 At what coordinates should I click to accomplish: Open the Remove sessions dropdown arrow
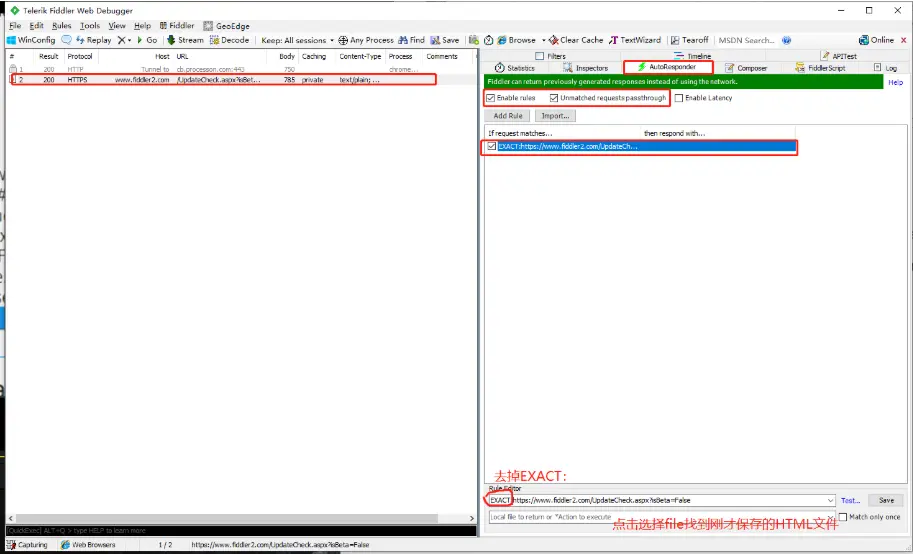click(129, 40)
